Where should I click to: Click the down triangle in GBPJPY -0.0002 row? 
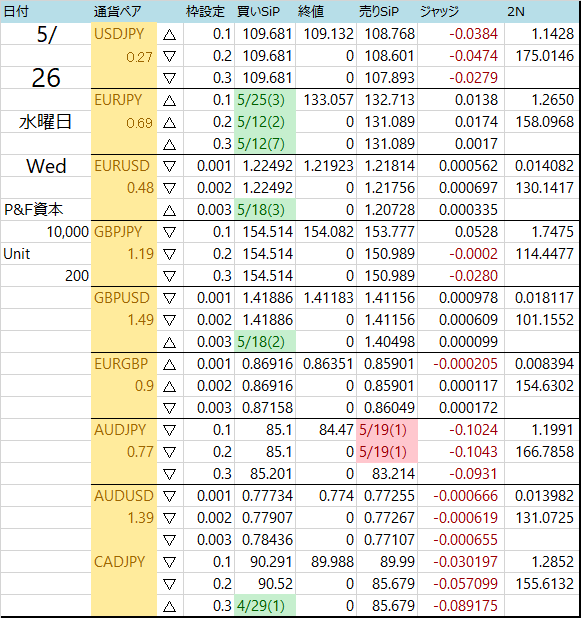[x=169, y=255]
